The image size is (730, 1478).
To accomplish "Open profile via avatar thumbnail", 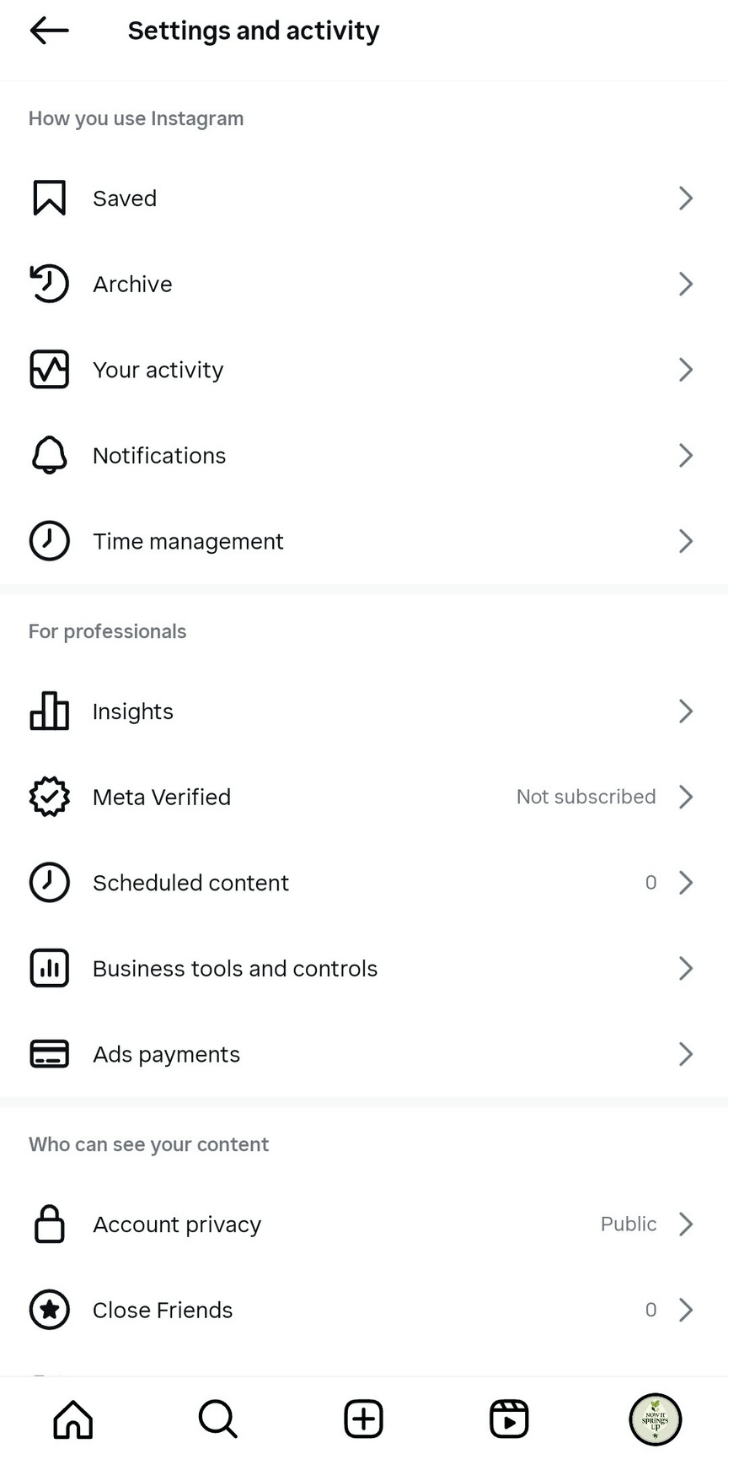I will (x=655, y=1419).
